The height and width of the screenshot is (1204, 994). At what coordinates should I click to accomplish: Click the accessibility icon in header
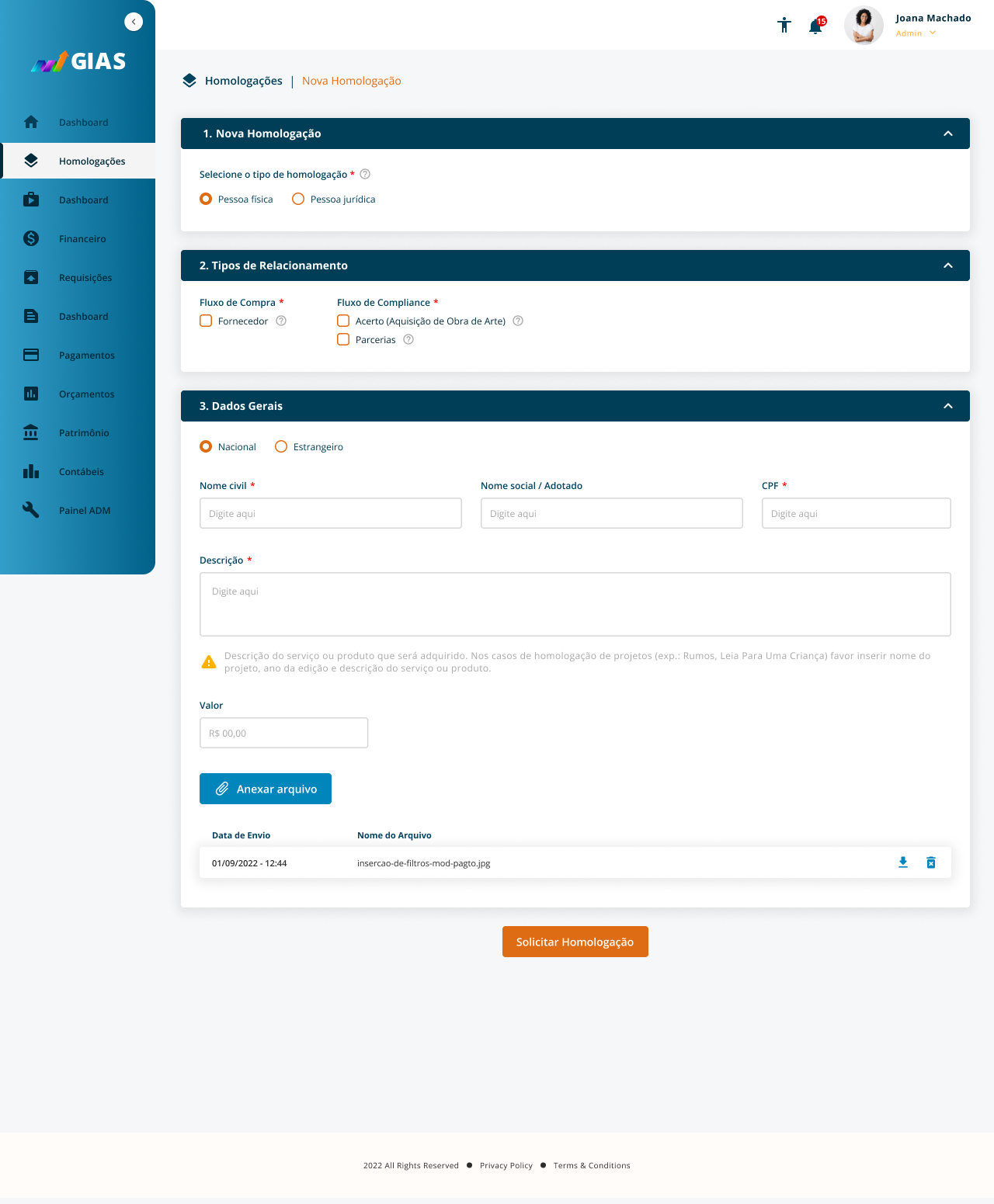[784, 26]
